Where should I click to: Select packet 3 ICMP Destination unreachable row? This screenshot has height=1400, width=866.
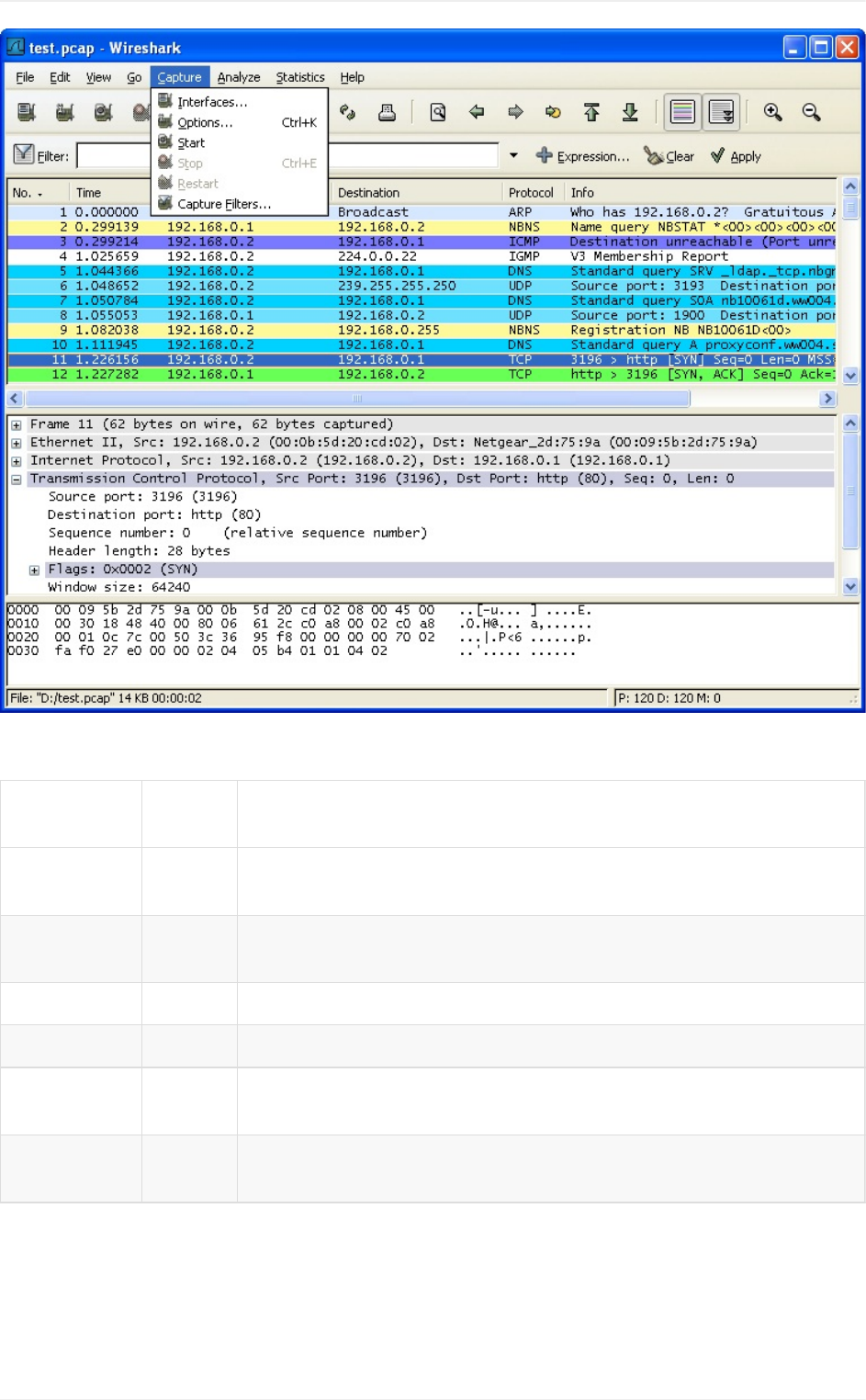[422, 242]
